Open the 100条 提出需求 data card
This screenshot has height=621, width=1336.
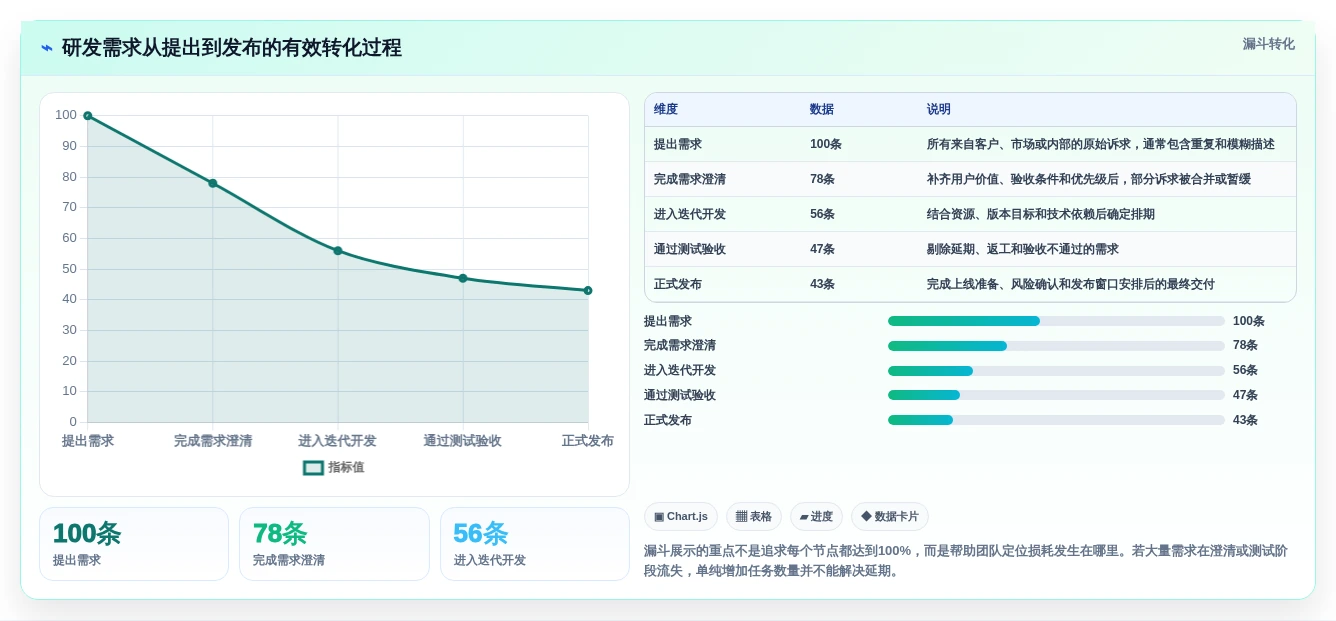pos(134,544)
